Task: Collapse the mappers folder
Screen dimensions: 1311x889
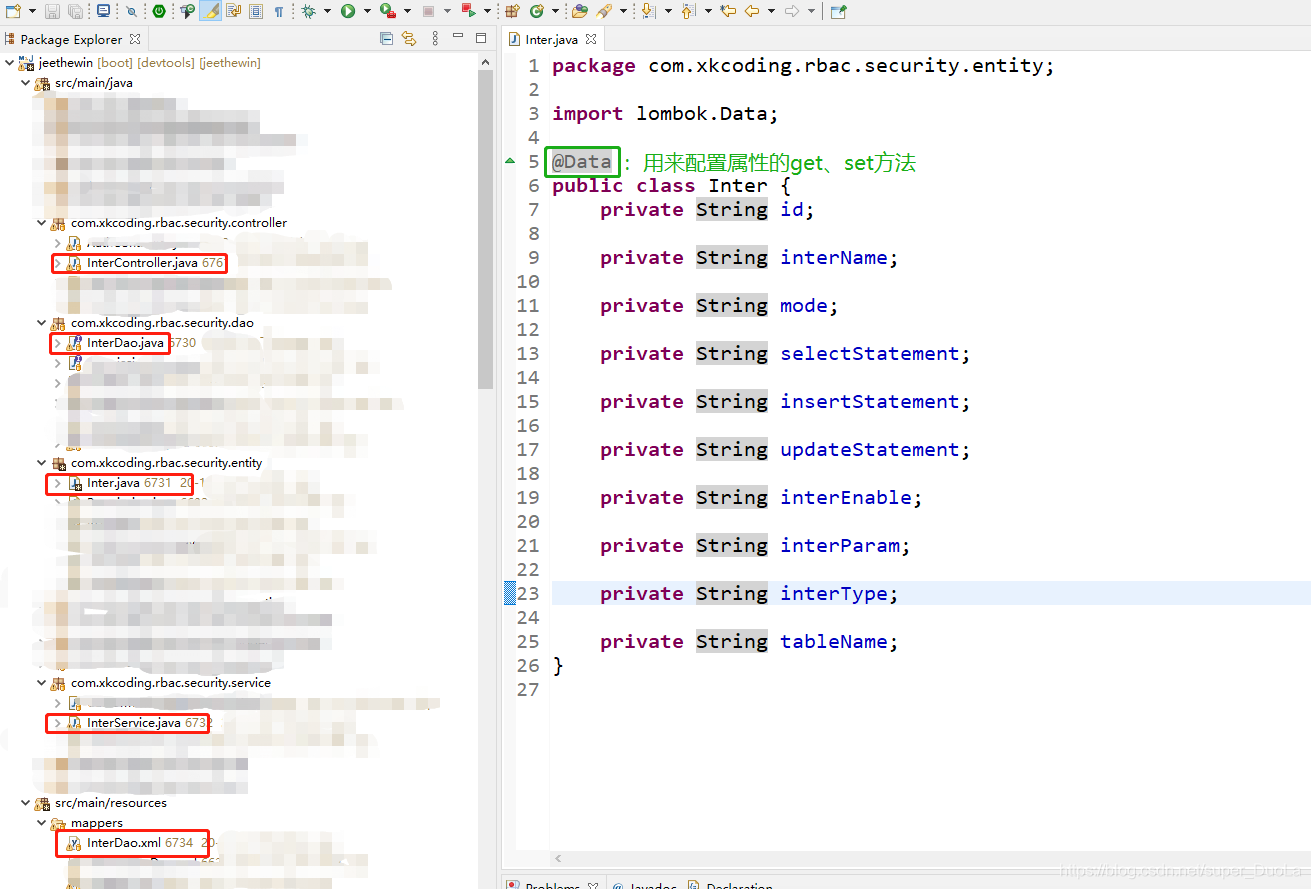Action: point(42,823)
